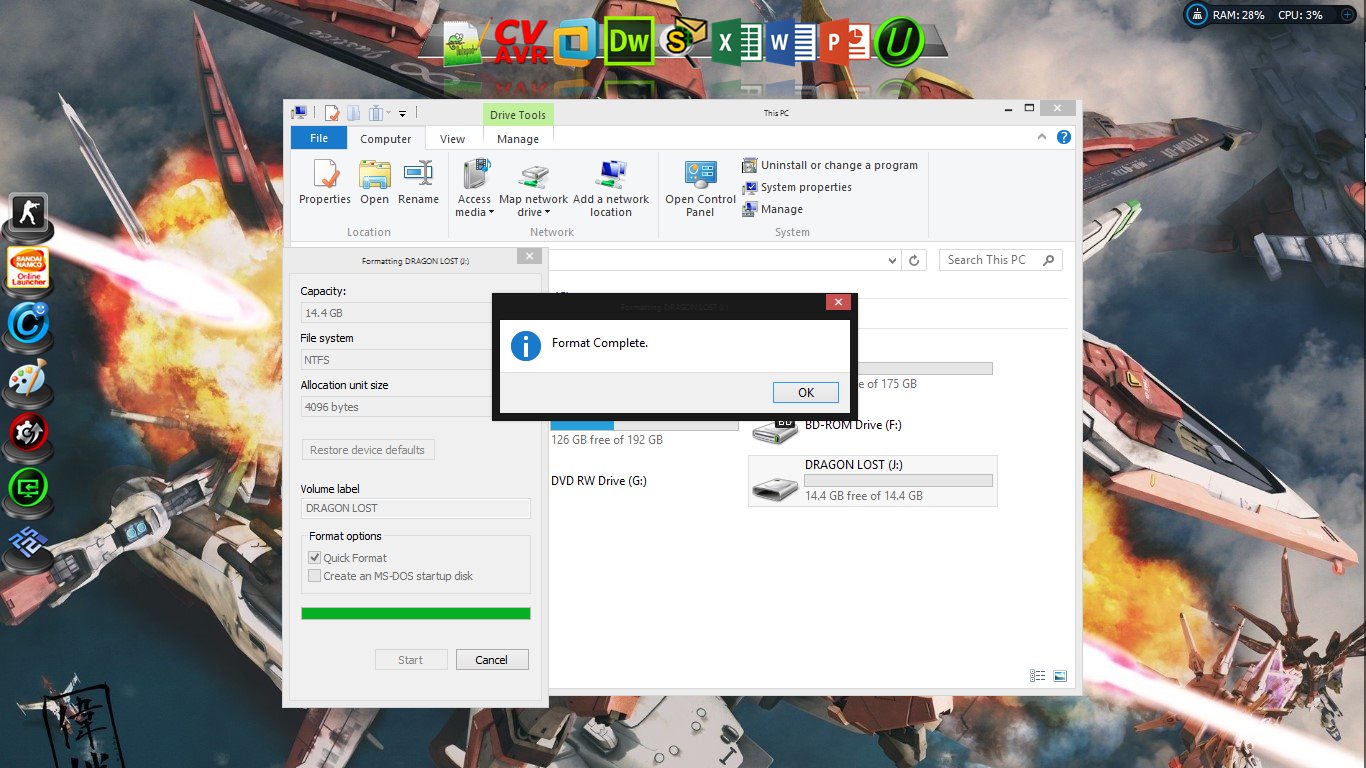The height and width of the screenshot is (768, 1366).
Task: Refresh the This PC address bar
Action: [x=914, y=260]
